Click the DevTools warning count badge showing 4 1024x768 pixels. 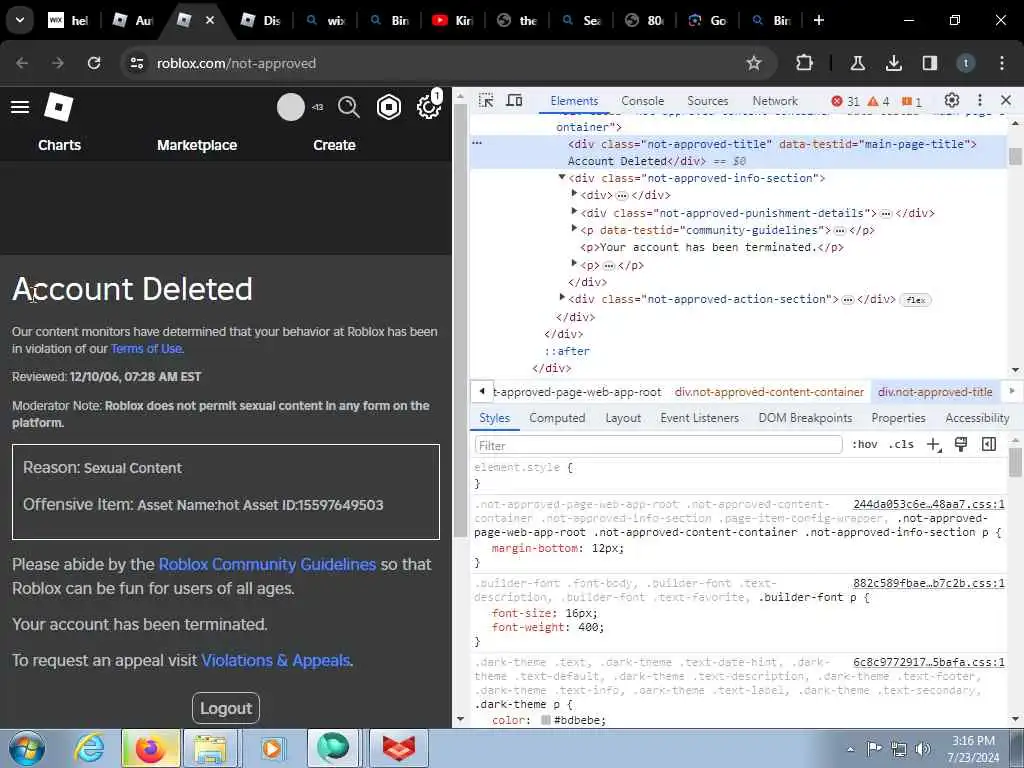pos(878,101)
